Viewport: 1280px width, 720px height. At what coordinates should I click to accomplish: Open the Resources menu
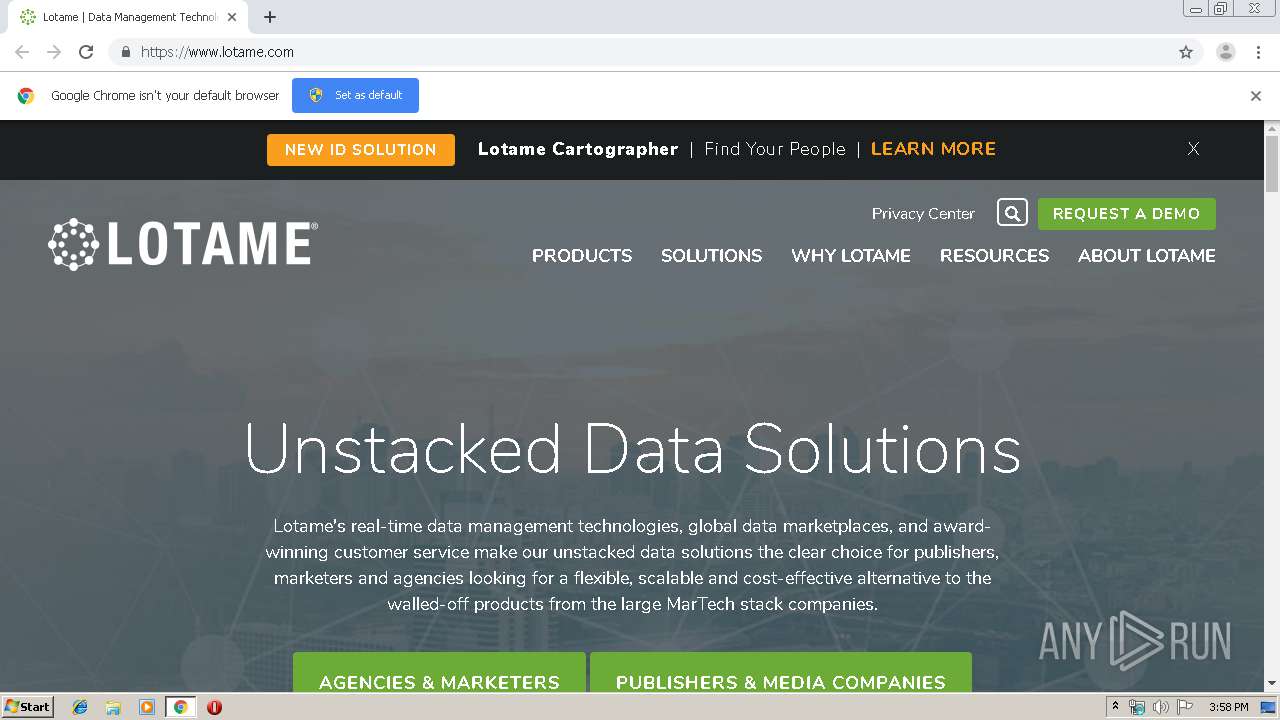tap(994, 256)
